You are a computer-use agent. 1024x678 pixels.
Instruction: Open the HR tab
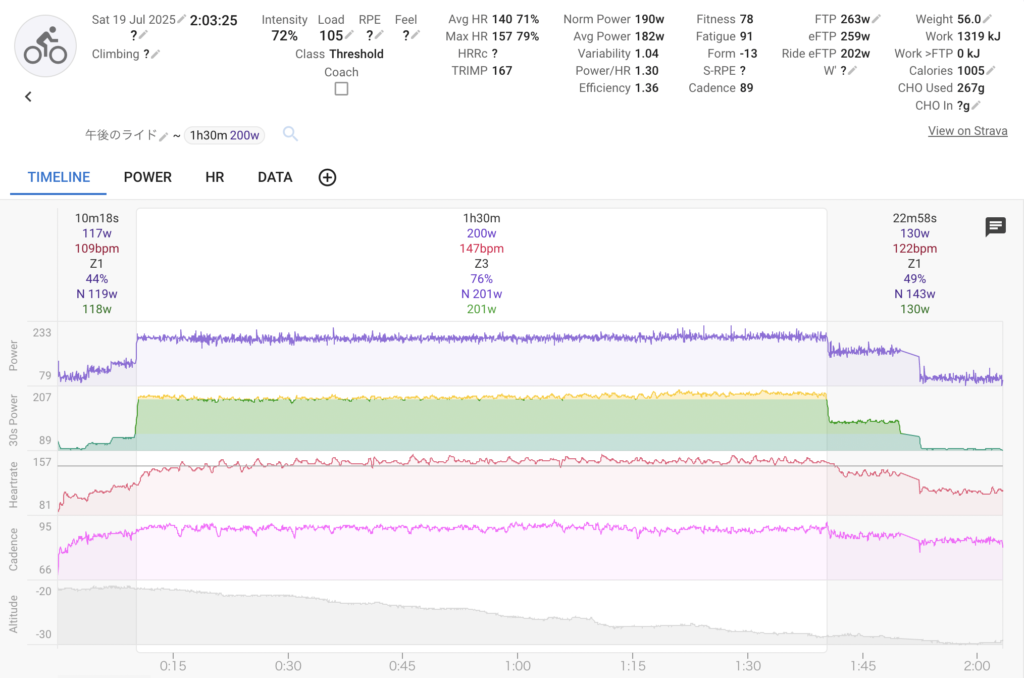pyautogui.click(x=214, y=177)
